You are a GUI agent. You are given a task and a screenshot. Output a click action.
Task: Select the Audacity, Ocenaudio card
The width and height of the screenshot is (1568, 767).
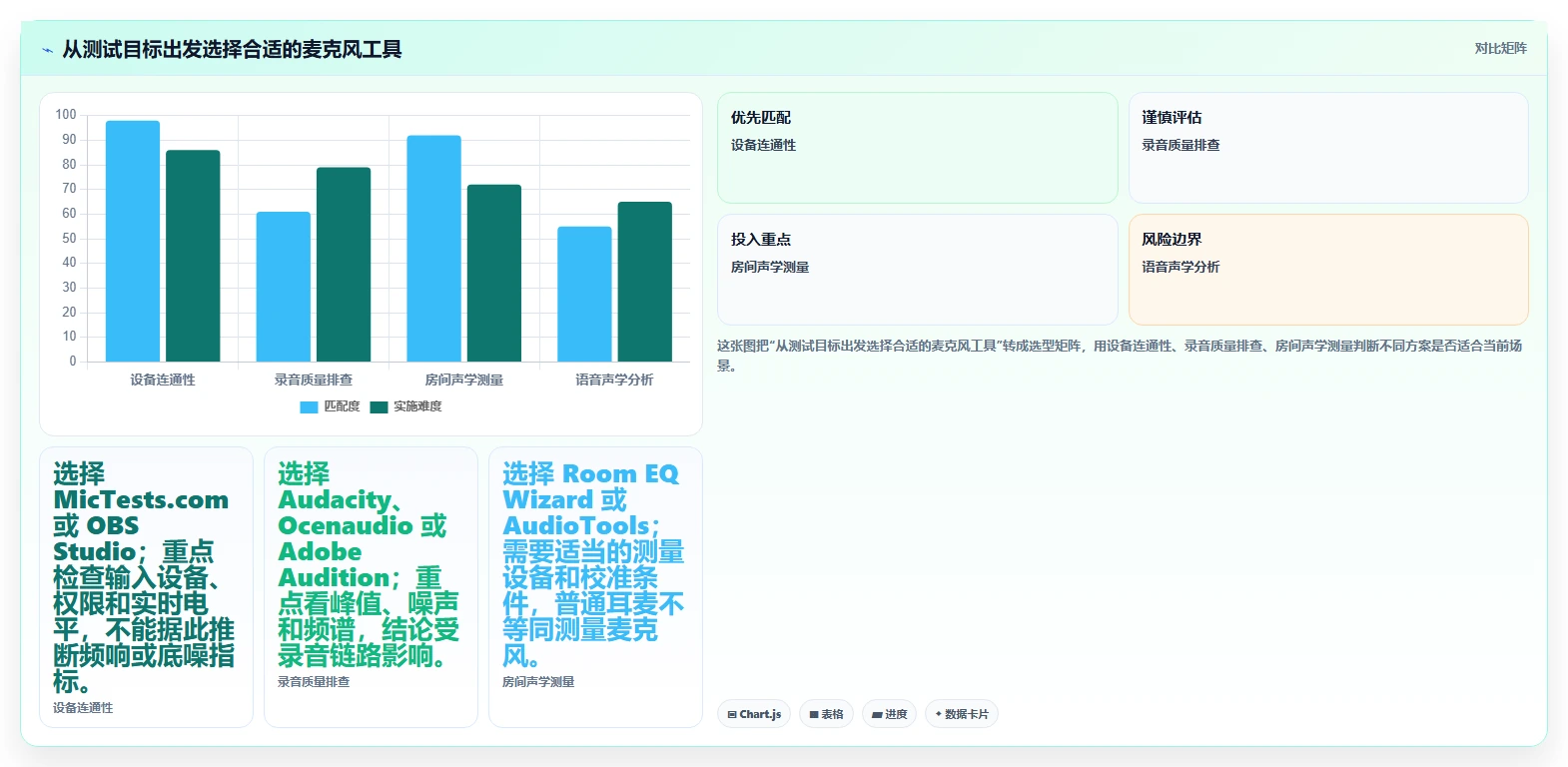(x=371, y=587)
